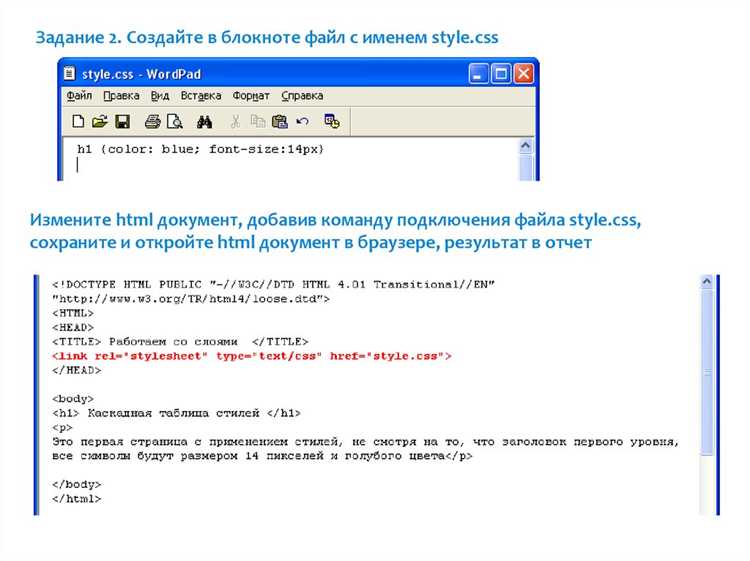Click the Задание 2 heading text
The width and height of the screenshot is (750, 561).
tap(267, 37)
